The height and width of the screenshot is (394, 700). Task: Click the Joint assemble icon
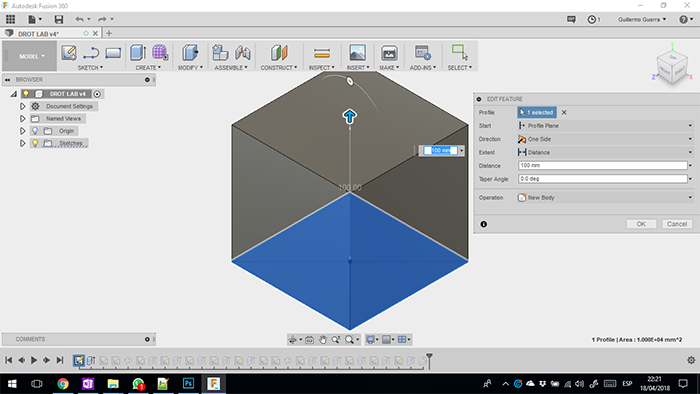242,53
